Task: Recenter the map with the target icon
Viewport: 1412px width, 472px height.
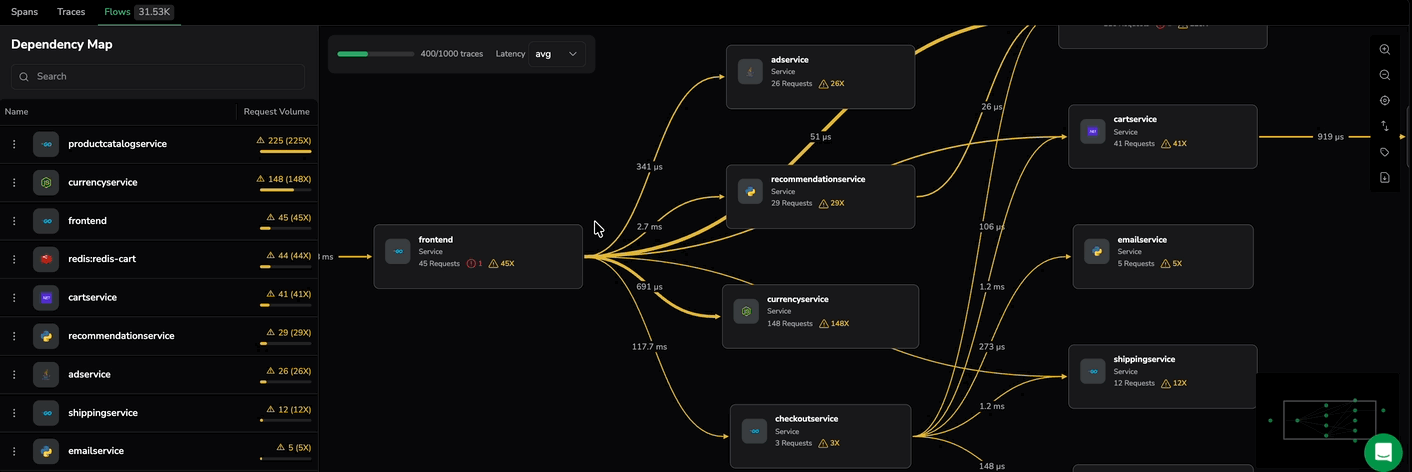Action: coord(1385,101)
